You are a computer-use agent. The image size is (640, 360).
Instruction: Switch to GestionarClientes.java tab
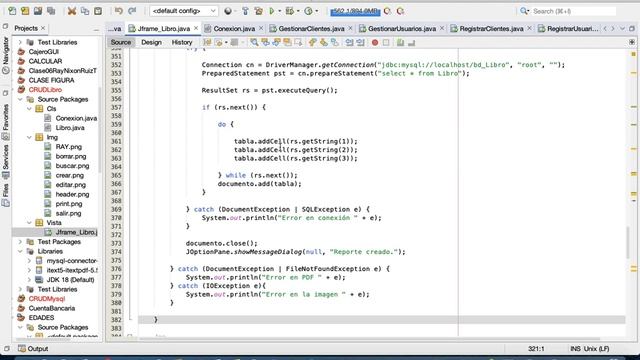pyautogui.click(x=311, y=29)
